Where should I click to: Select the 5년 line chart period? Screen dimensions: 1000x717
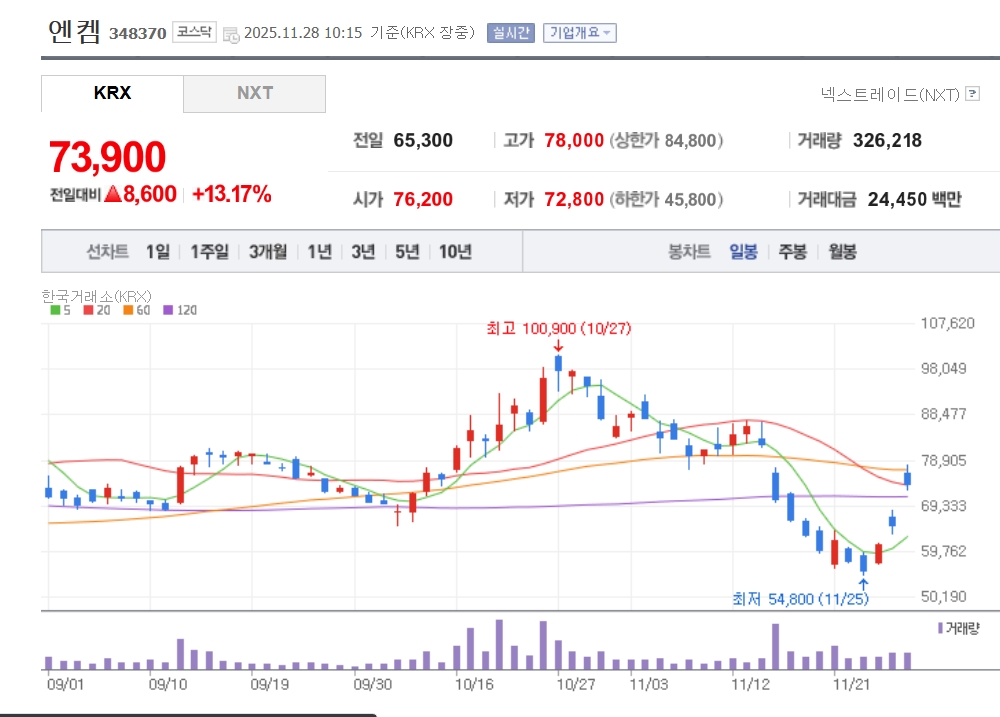[408, 251]
